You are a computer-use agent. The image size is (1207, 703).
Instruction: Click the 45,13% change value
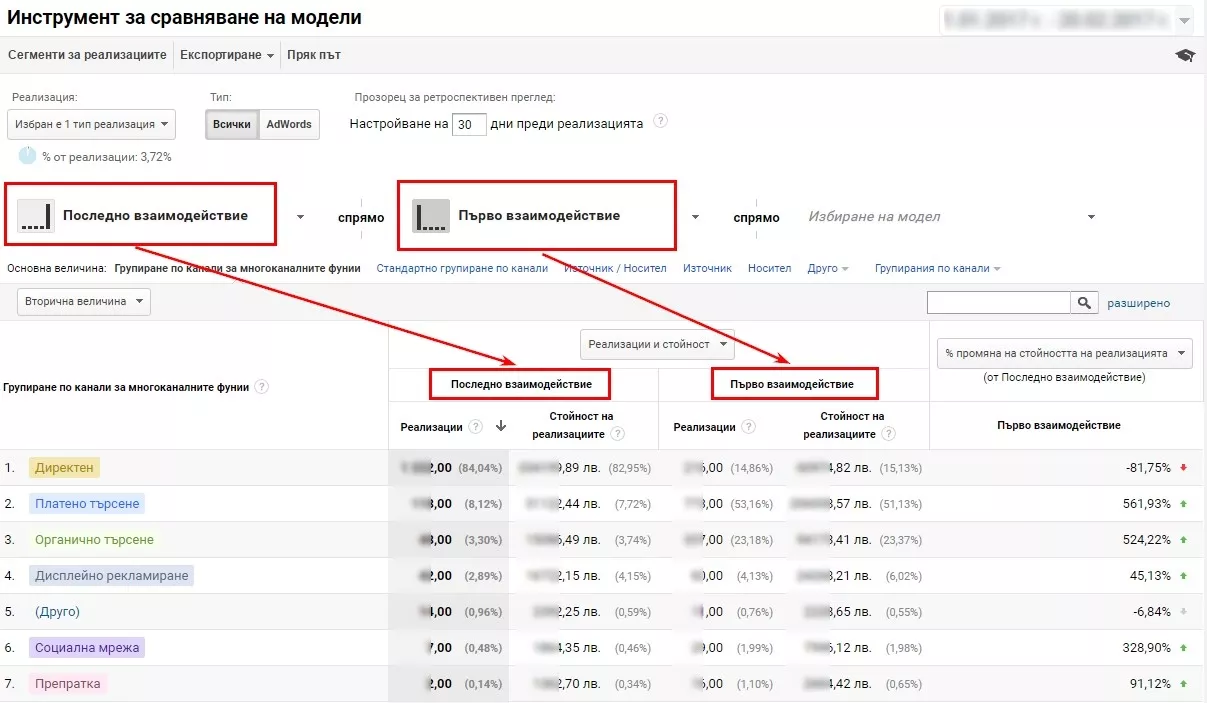point(1148,575)
